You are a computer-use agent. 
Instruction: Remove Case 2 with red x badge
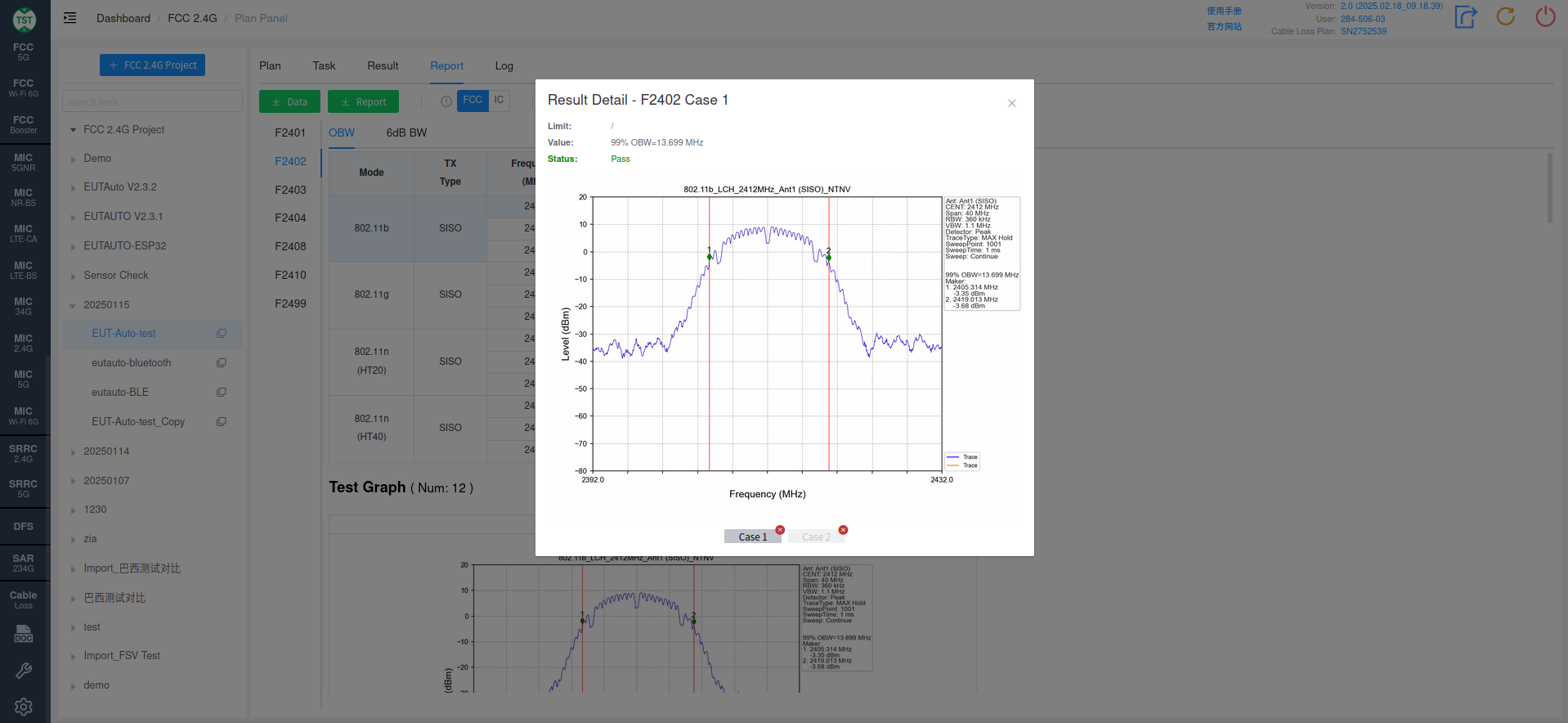(x=843, y=530)
